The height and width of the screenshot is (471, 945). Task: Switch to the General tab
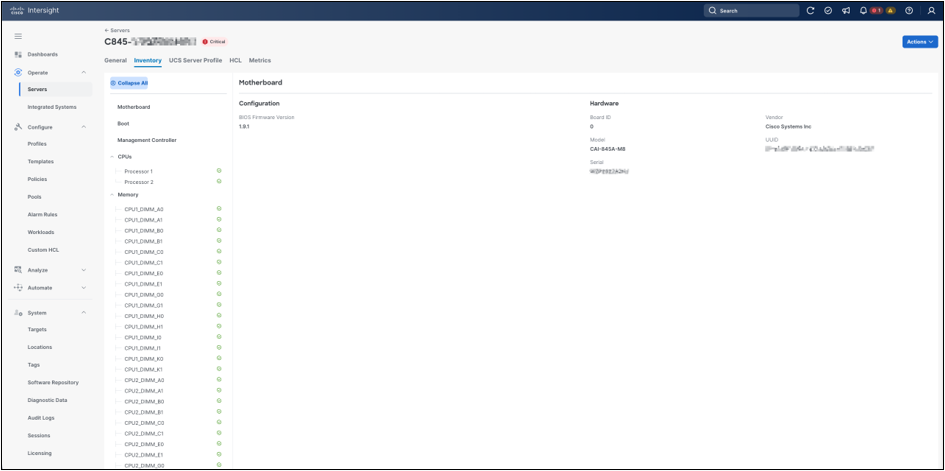115,60
